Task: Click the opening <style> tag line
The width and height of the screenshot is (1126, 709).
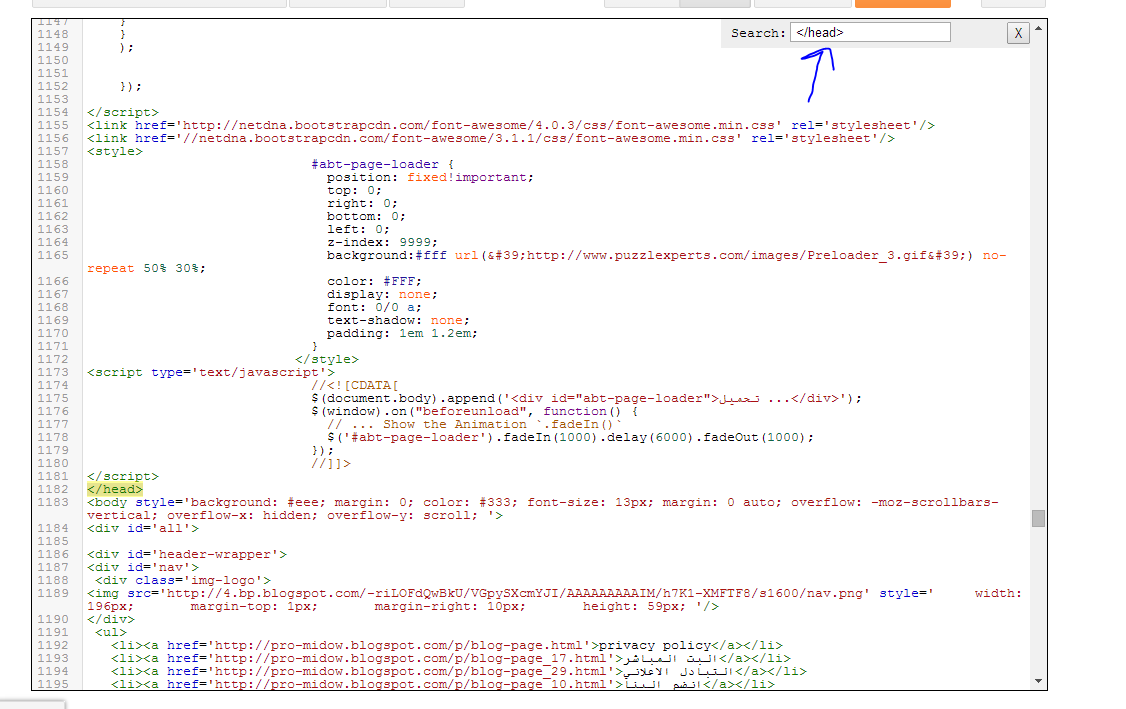Action: pos(115,152)
